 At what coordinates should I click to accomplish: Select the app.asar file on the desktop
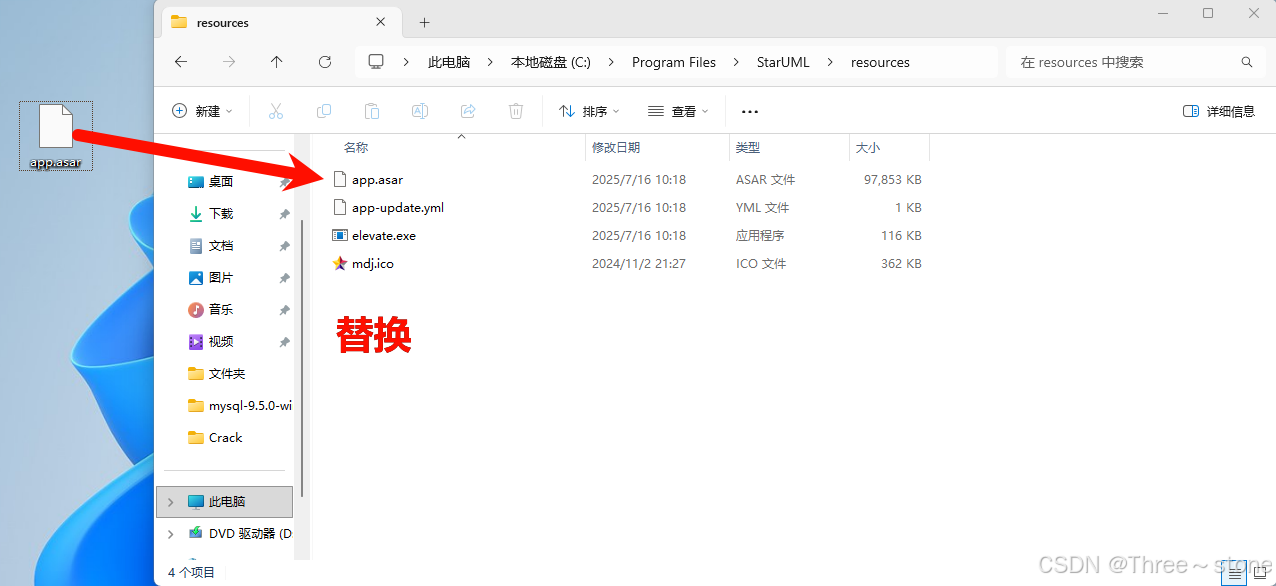click(x=56, y=136)
